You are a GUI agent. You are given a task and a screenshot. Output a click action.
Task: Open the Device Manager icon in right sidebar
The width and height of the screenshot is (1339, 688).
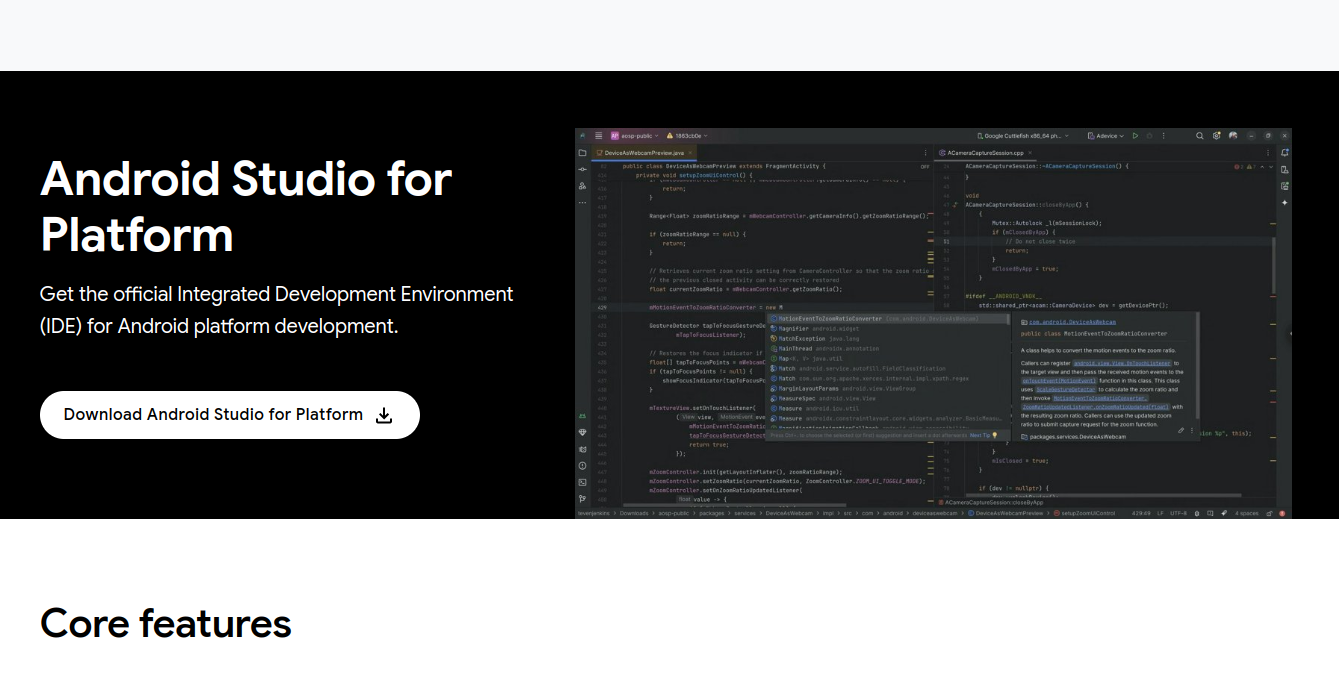(1285, 170)
